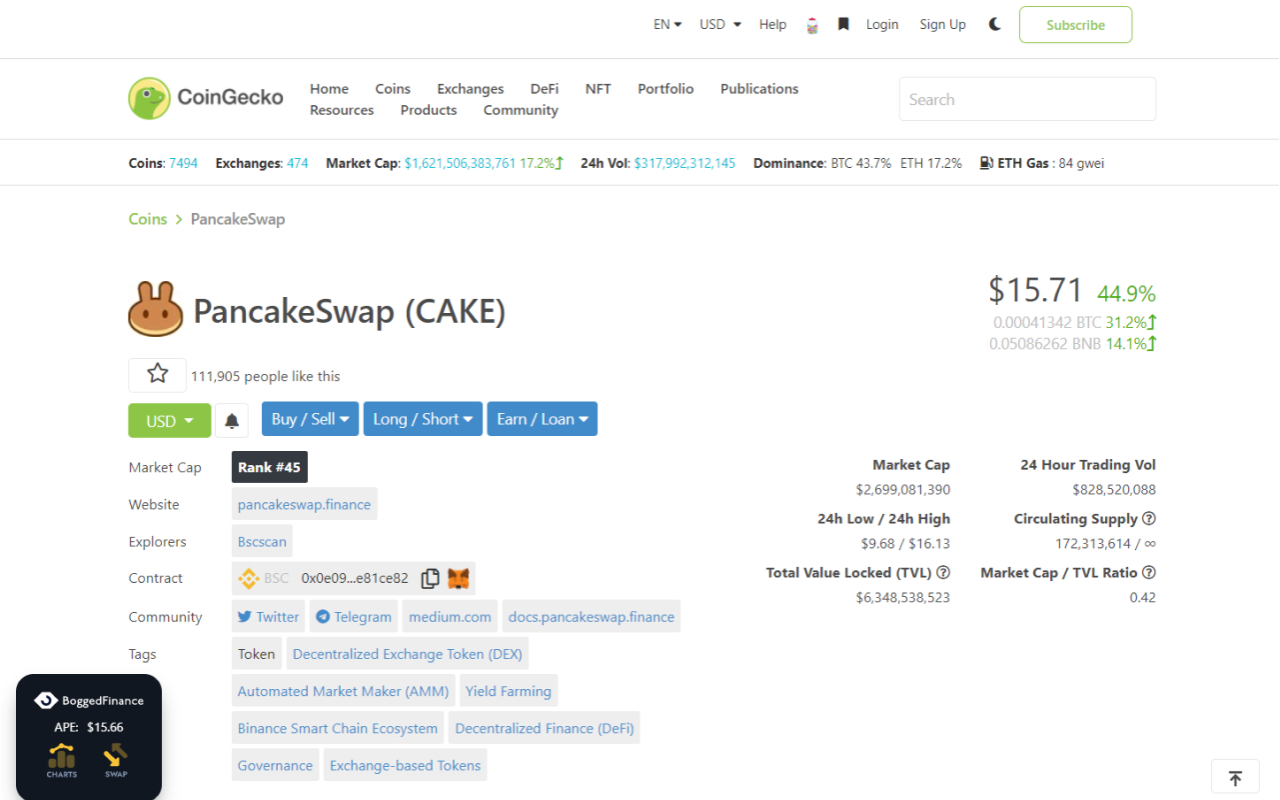The width and height of the screenshot is (1280, 800).
Task: Open the Products menu
Action: [429, 110]
